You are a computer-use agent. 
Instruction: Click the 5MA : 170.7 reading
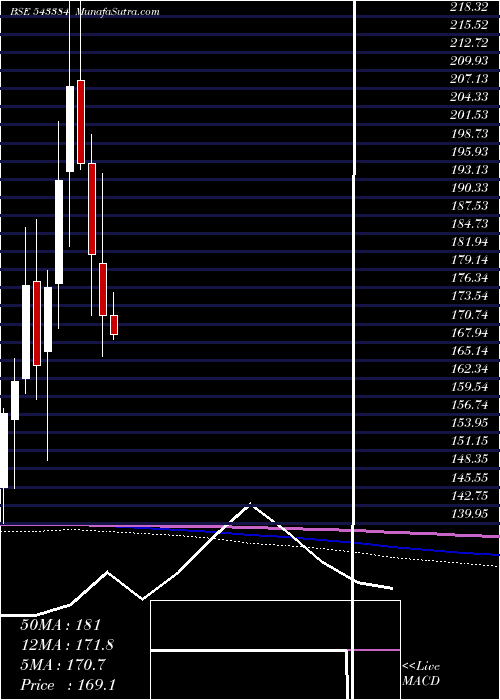pyautogui.click(x=63, y=665)
